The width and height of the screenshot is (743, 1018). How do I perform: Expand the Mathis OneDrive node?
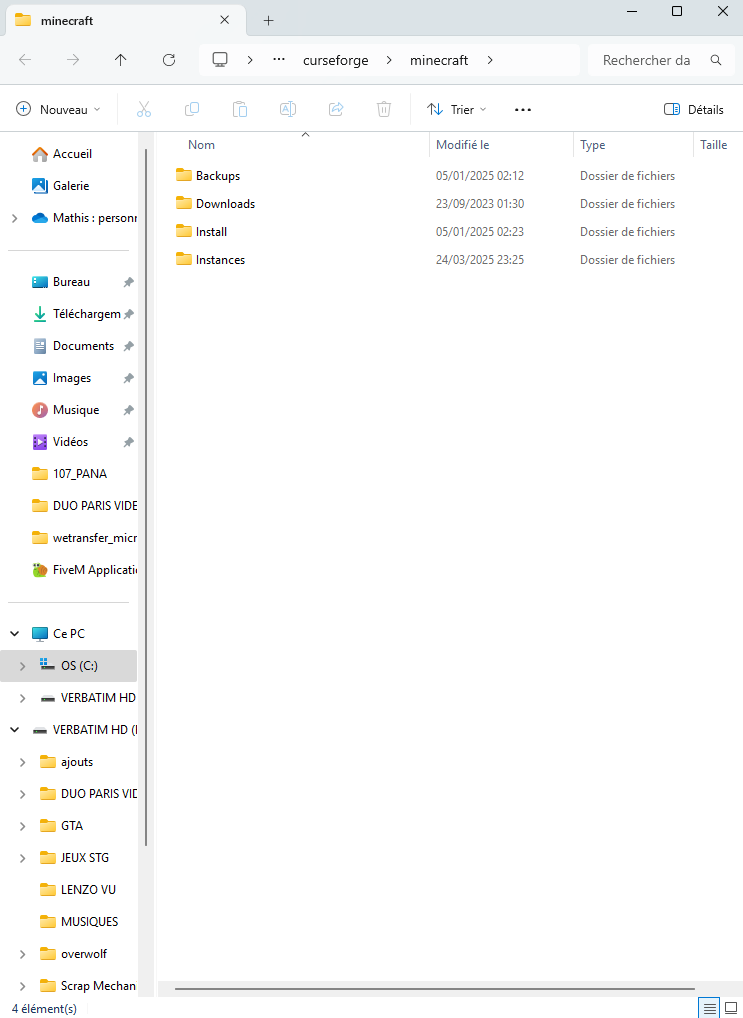(15, 218)
